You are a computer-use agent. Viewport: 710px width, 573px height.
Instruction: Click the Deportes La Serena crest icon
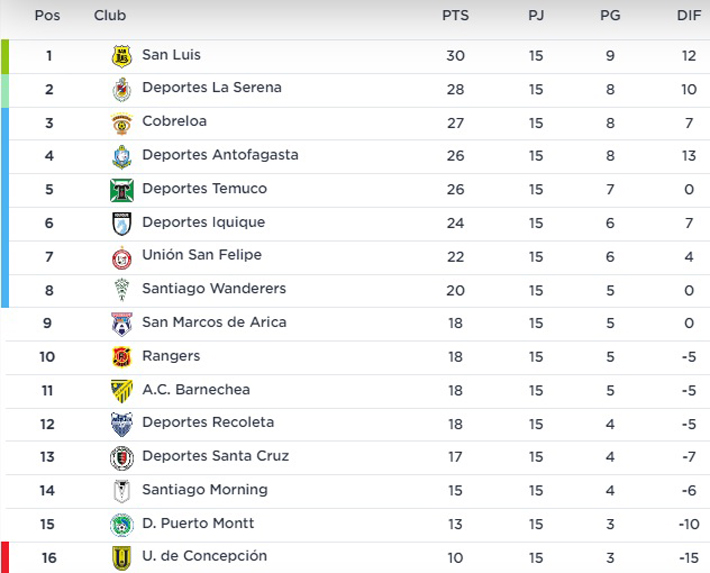121,89
